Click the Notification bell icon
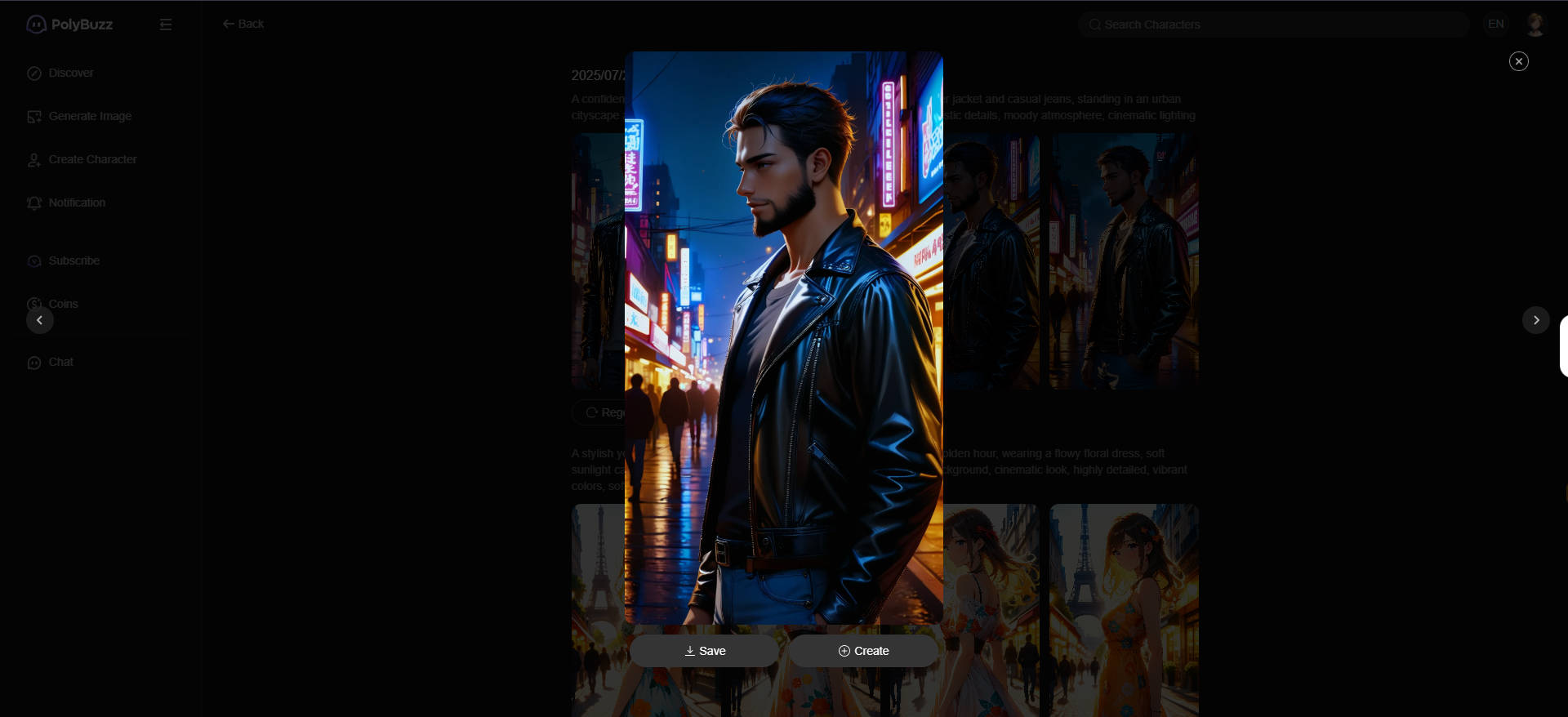The image size is (1568, 717). tap(34, 203)
